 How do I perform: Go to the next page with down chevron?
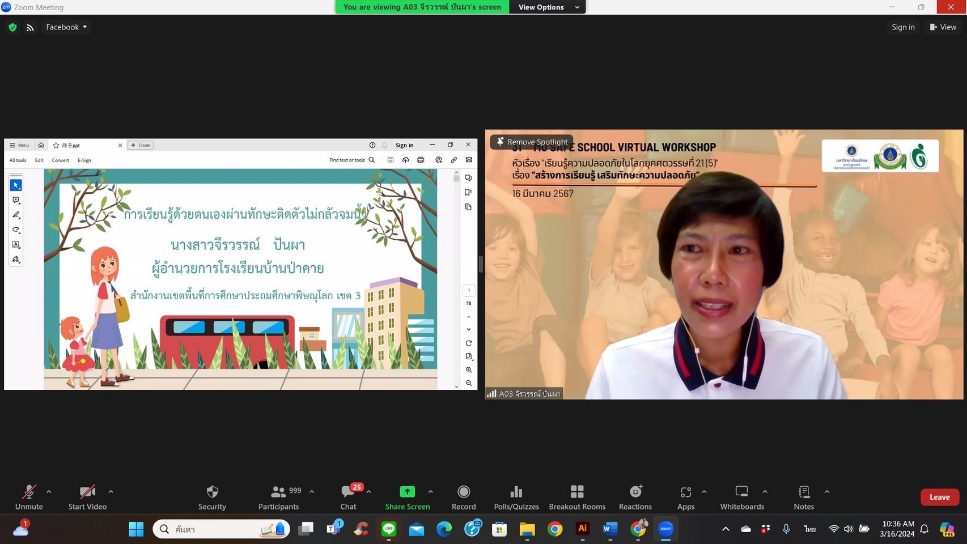pyautogui.click(x=469, y=329)
